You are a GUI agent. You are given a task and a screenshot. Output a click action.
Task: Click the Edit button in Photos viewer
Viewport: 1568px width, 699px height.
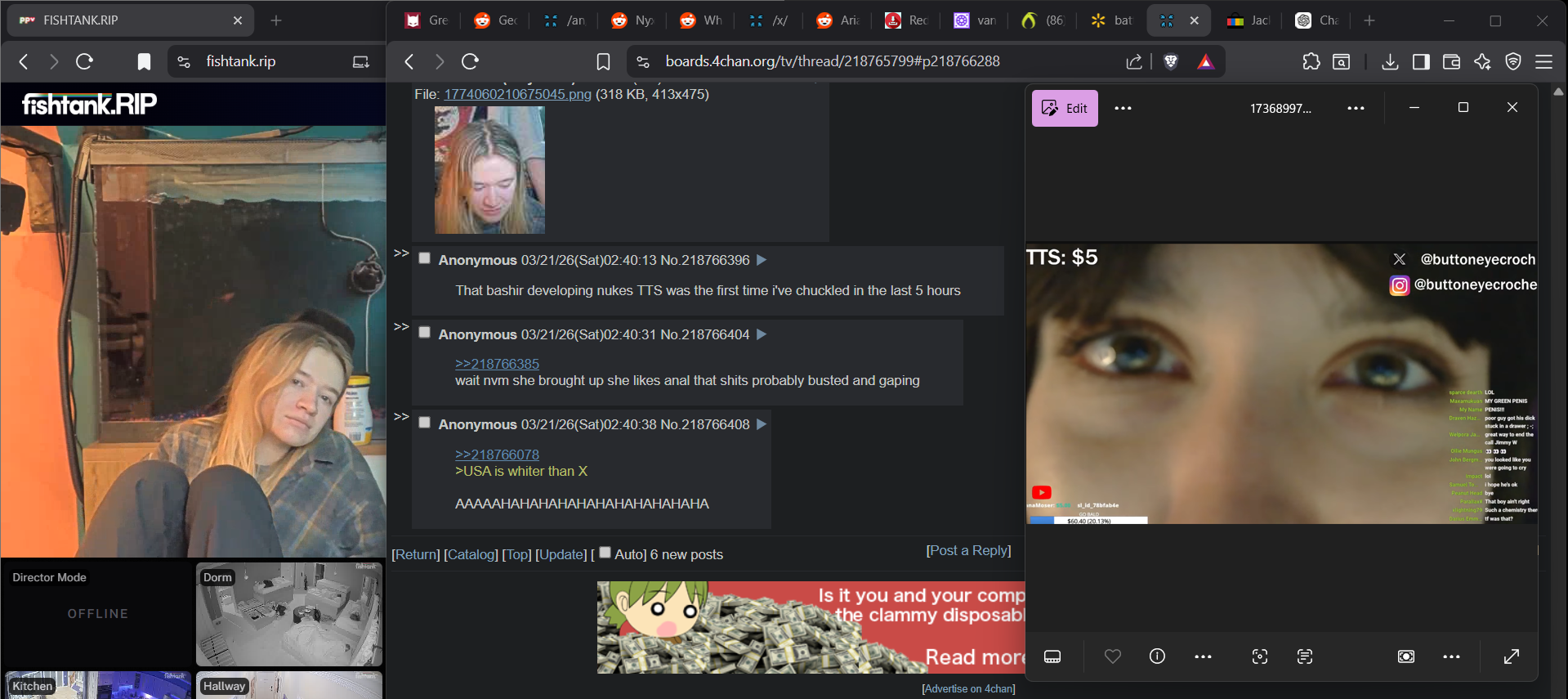pos(1065,108)
